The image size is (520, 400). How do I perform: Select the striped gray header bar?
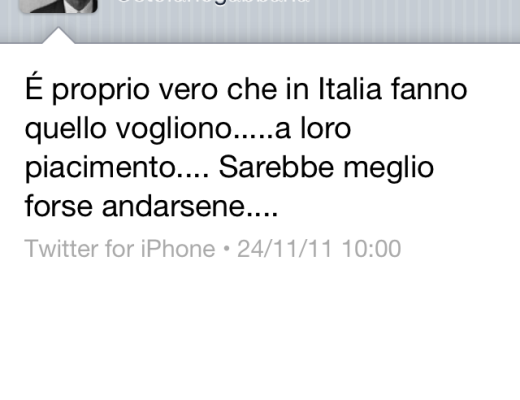pos(260,22)
